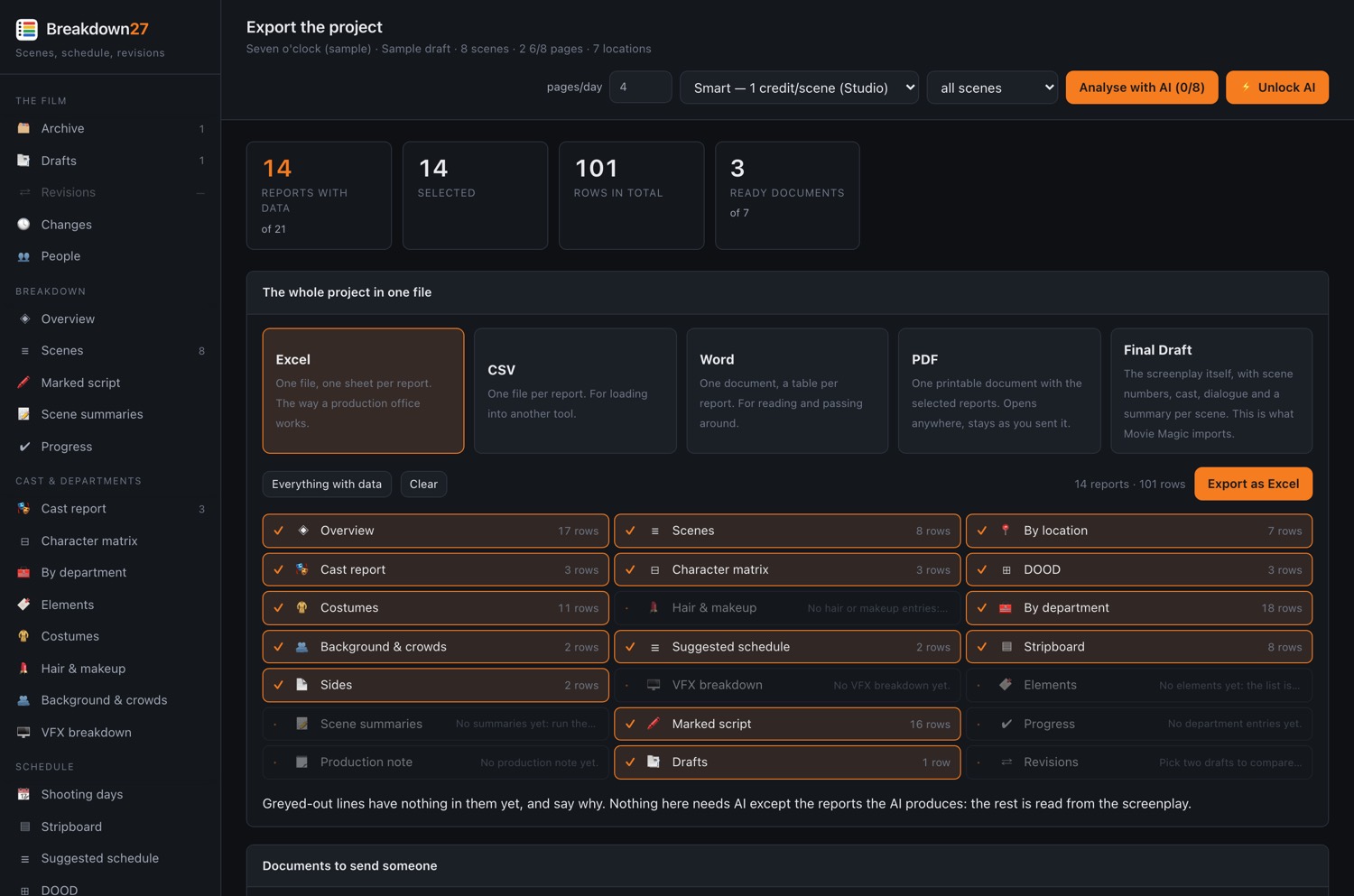Choose the Word export format card
This screenshot has height=896, width=1354.
[787, 391]
